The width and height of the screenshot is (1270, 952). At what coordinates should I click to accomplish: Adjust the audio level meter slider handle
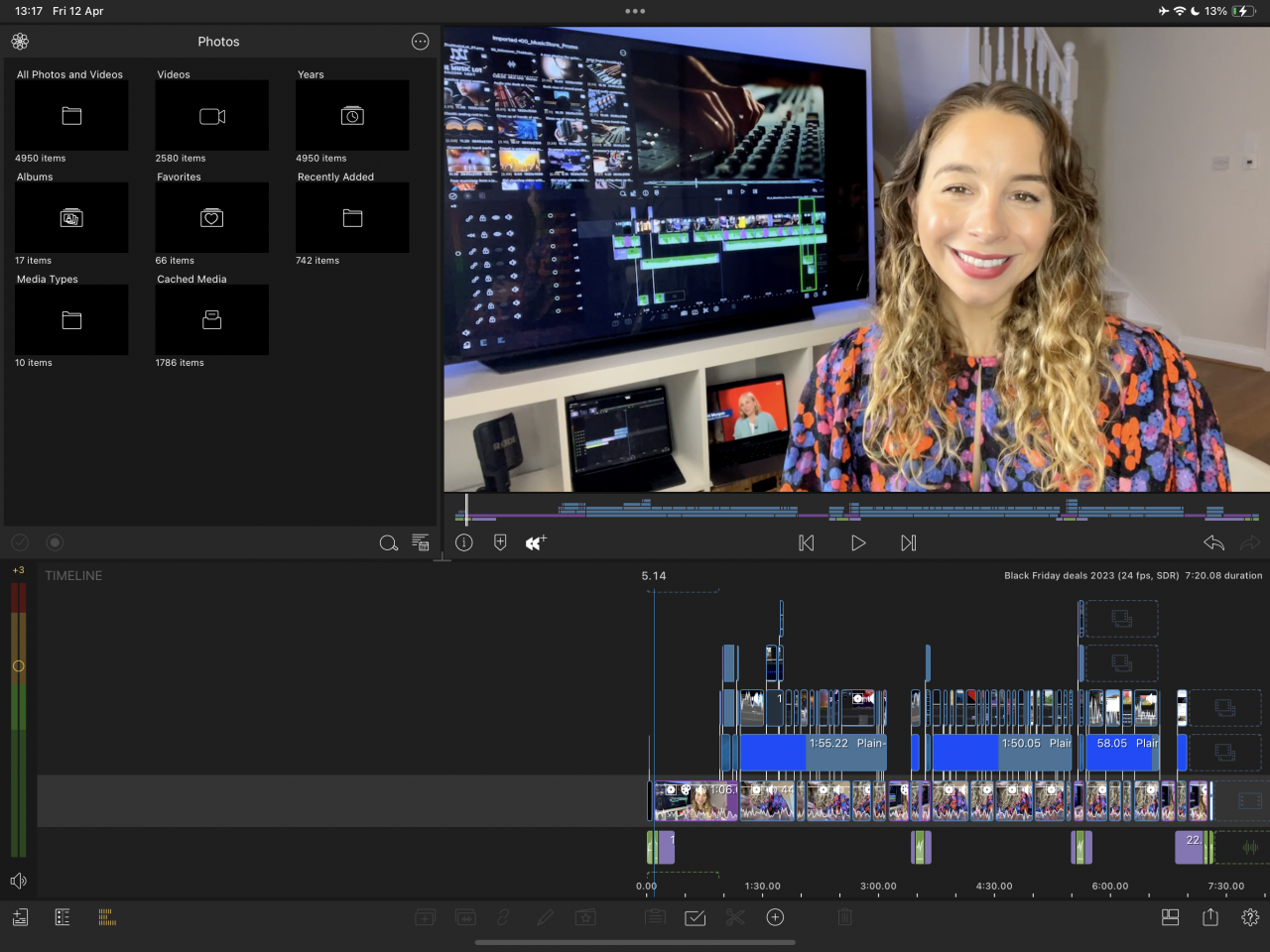coord(18,666)
